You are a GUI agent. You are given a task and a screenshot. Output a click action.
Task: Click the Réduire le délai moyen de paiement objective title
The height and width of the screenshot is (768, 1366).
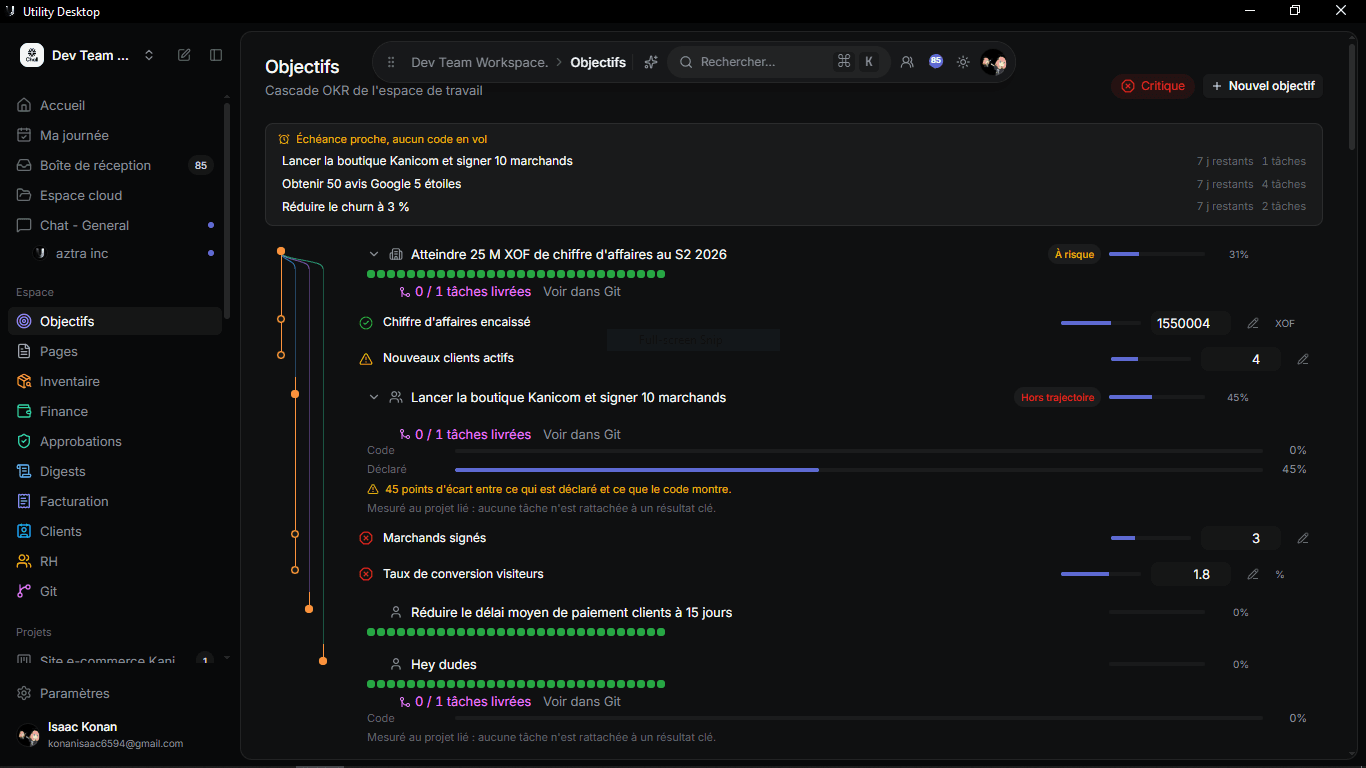click(x=571, y=612)
